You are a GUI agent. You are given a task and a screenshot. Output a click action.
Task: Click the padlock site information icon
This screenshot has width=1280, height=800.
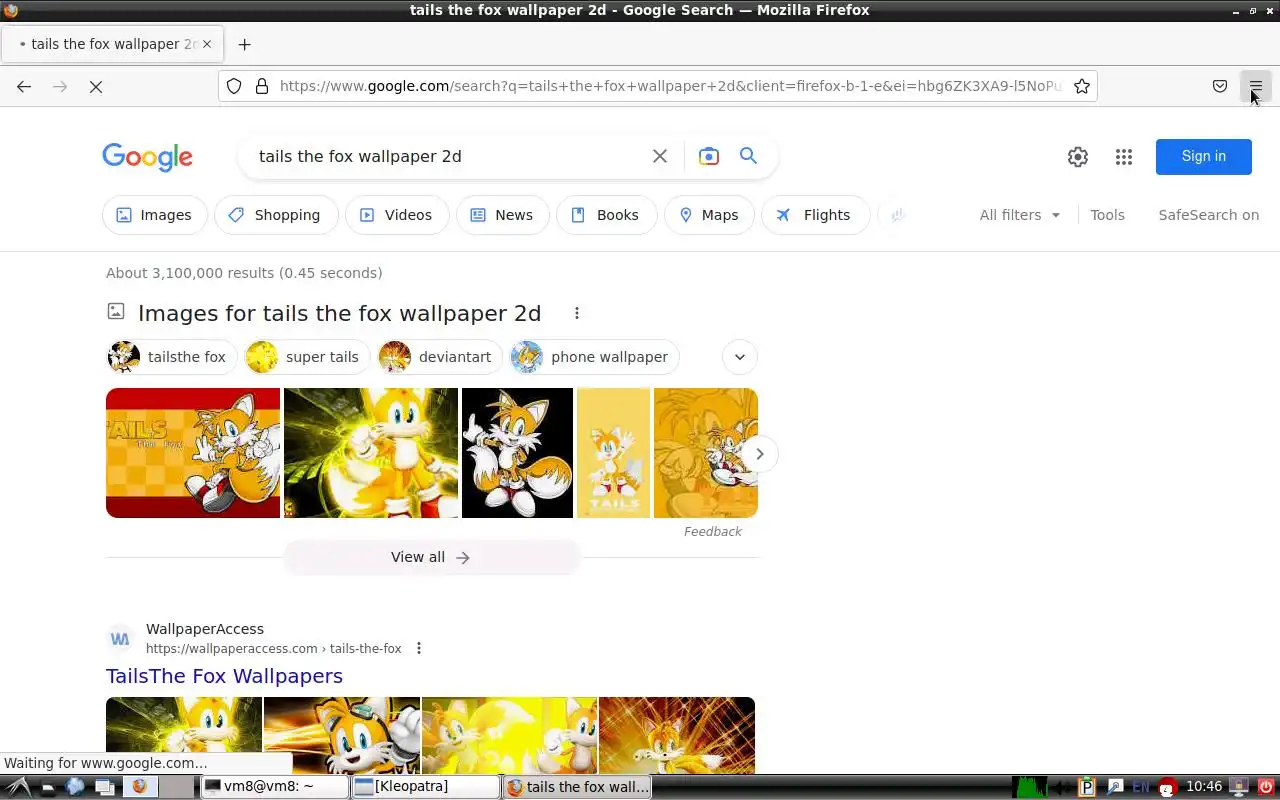pyautogui.click(x=262, y=86)
